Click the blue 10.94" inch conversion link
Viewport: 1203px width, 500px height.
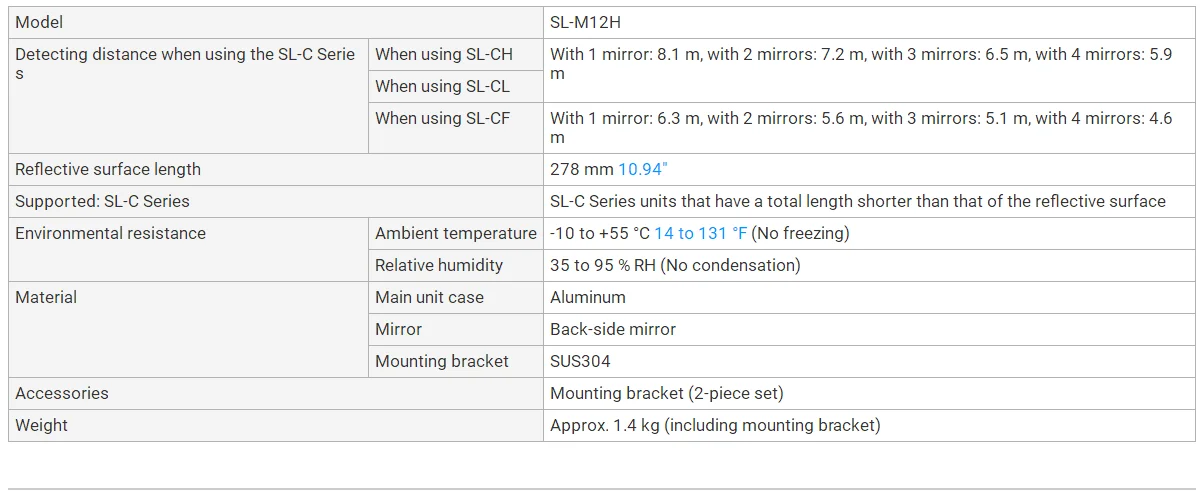tap(642, 169)
